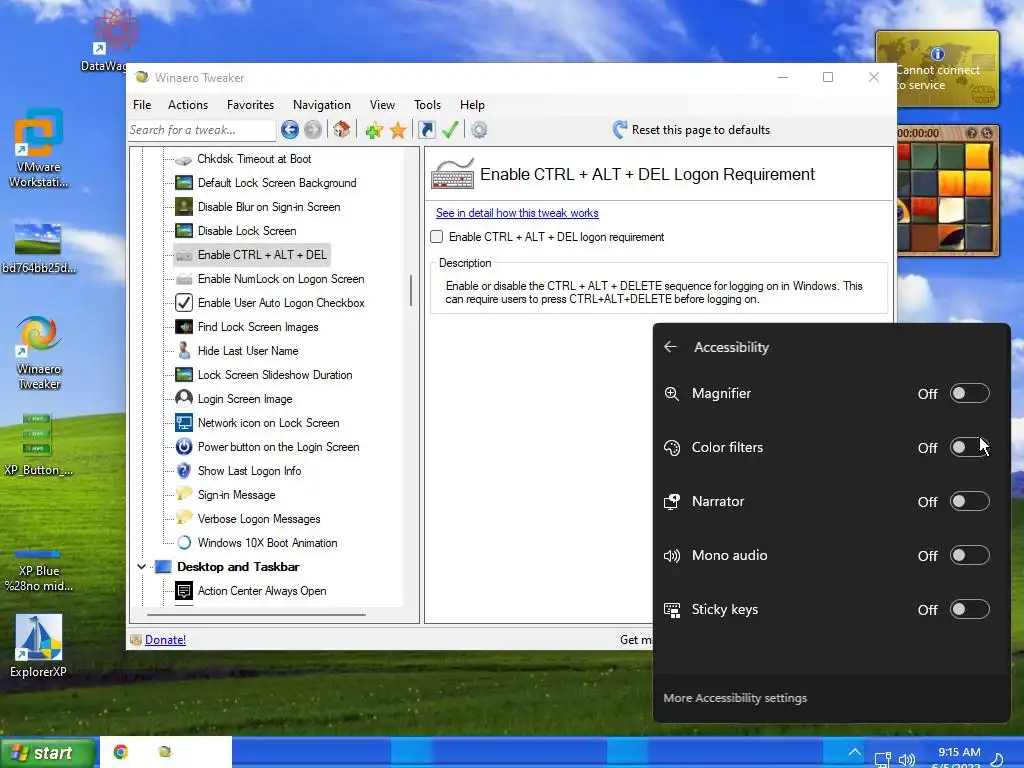The height and width of the screenshot is (768, 1024).
Task: Open the Help menu
Action: pos(472,104)
